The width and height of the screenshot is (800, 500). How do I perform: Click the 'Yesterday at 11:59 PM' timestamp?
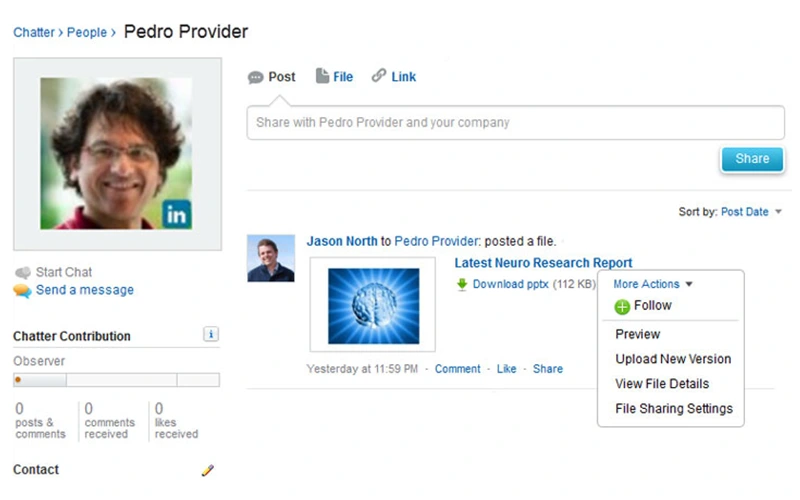[362, 369]
